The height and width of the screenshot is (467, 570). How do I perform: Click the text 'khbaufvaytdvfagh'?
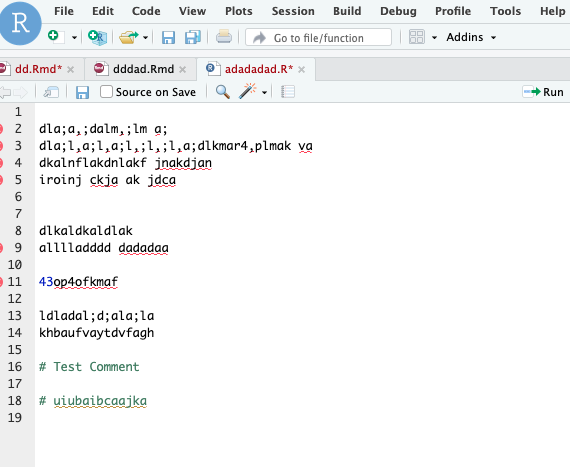point(97,333)
